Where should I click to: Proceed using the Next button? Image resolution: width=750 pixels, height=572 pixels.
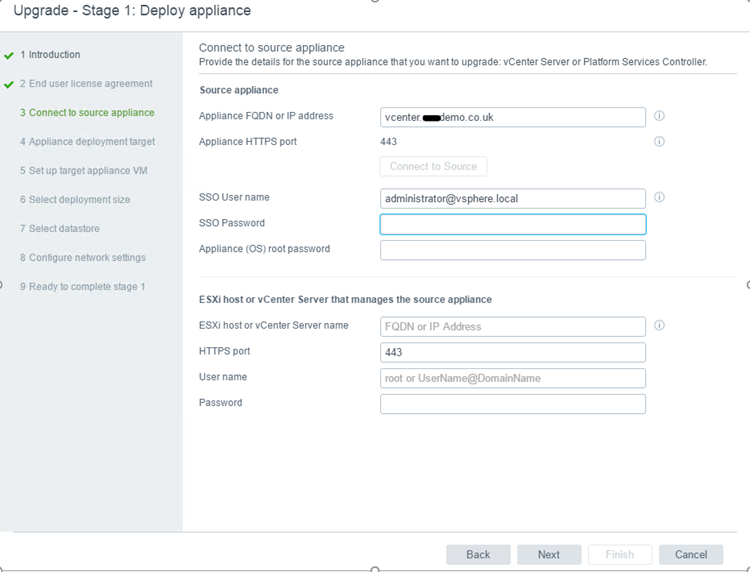tap(549, 554)
